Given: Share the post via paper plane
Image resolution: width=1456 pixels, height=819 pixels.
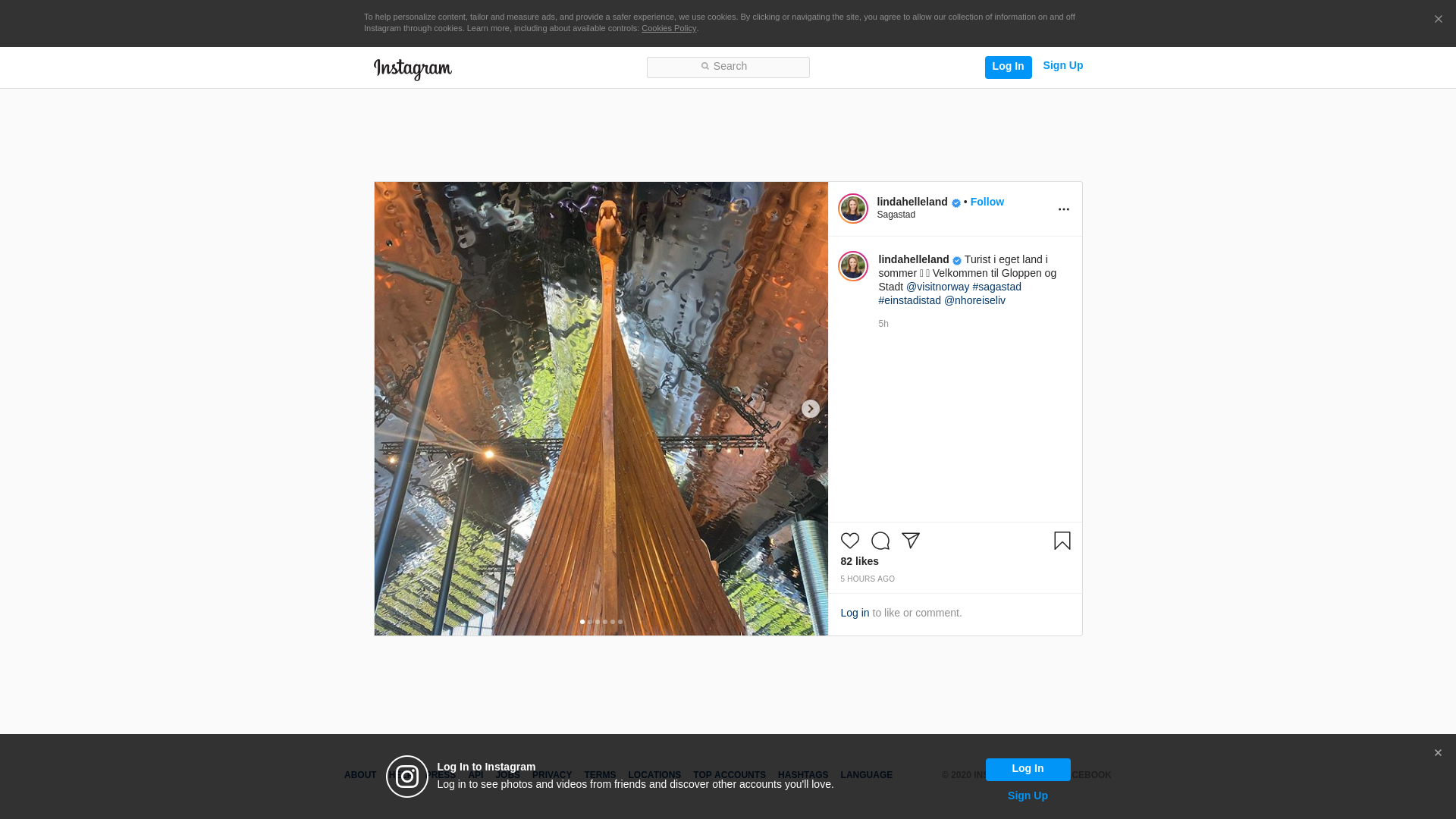Looking at the screenshot, I should 910,541.
